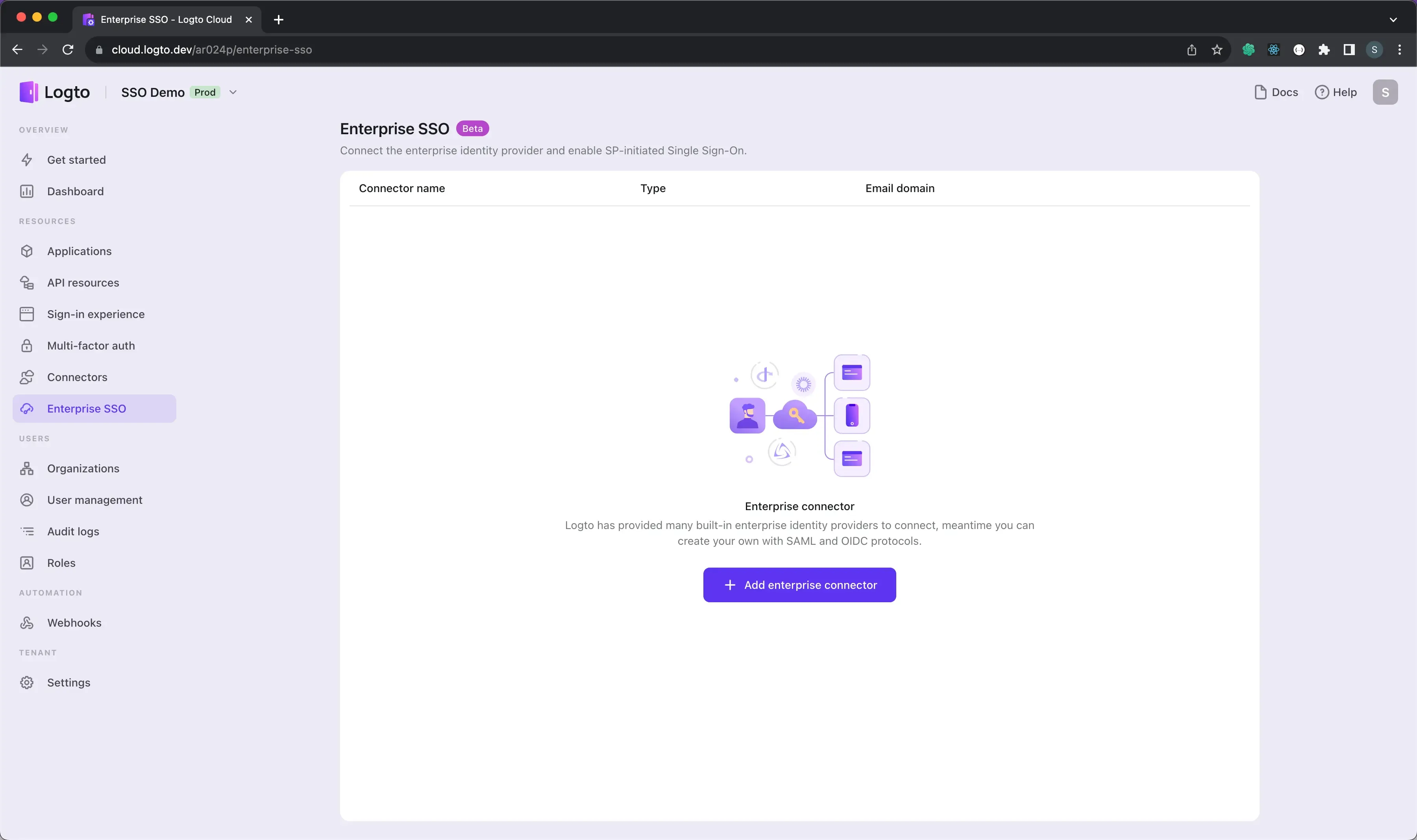Click the Multi-factor auth sidebar icon

pos(27,345)
